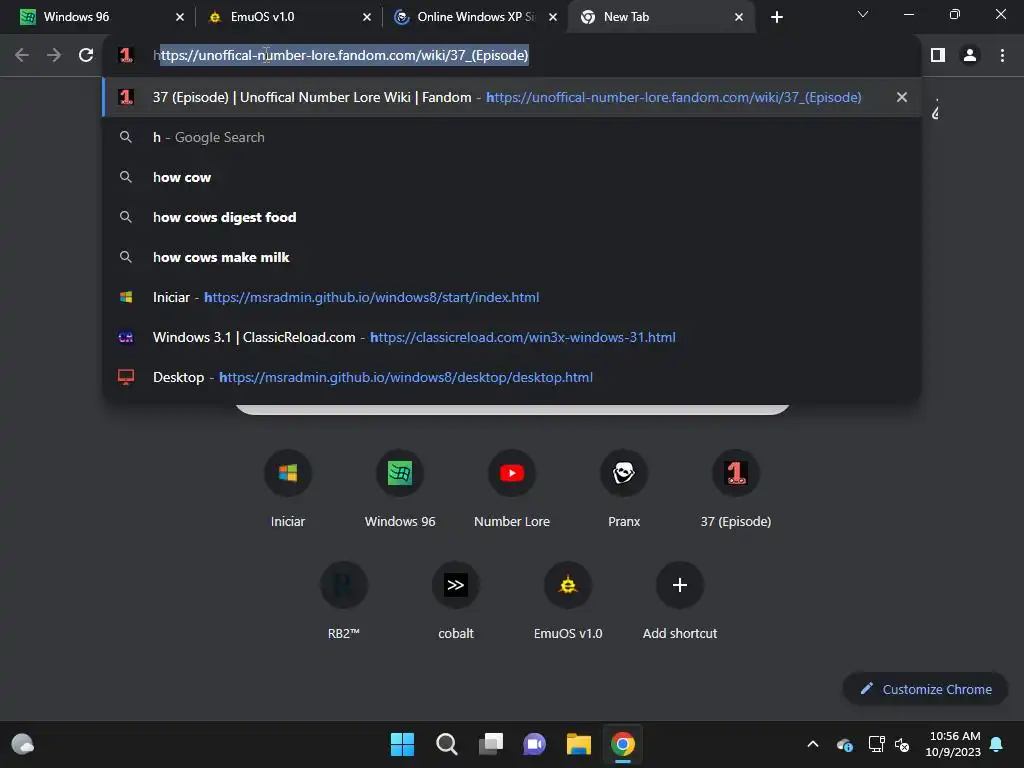The height and width of the screenshot is (768, 1024).
Task: Open the network tray icon
Action: 876,744
